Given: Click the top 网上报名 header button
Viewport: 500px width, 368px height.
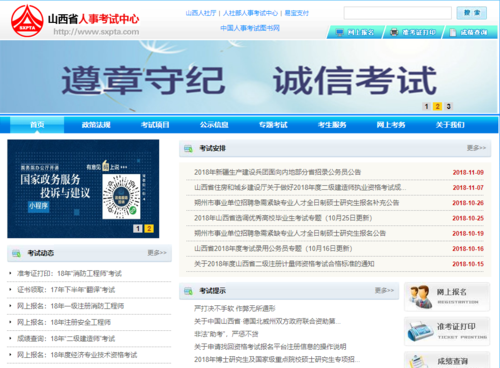Looking at the screenshot, I should tap(355, 32).
